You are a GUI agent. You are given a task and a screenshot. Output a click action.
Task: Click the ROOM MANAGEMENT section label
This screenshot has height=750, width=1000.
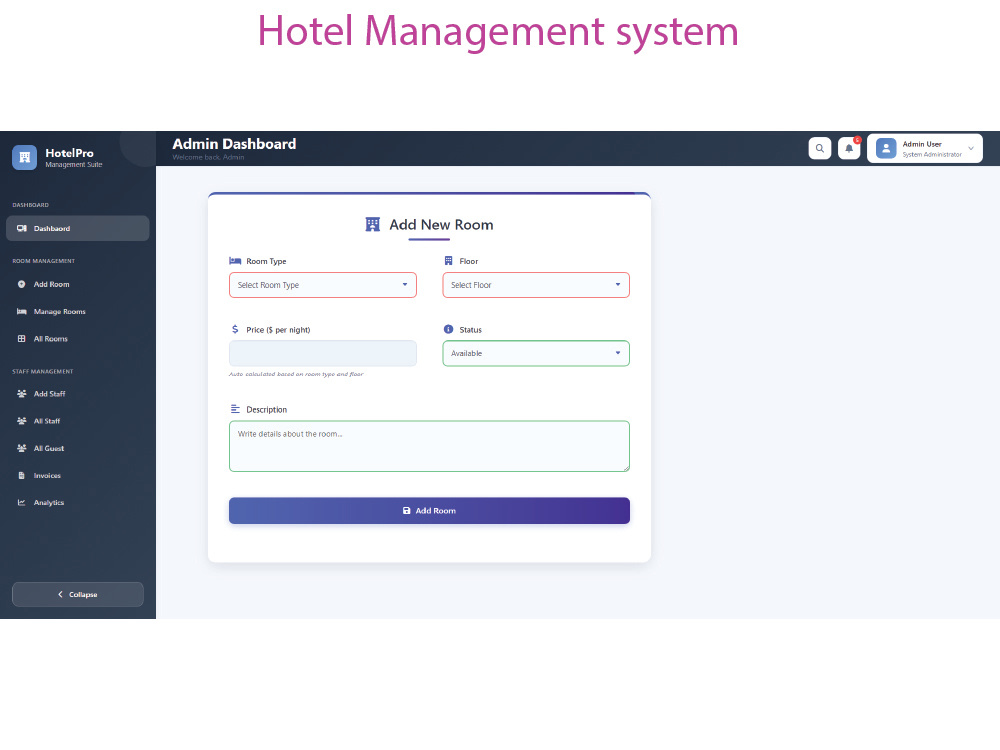pos(43,261)
